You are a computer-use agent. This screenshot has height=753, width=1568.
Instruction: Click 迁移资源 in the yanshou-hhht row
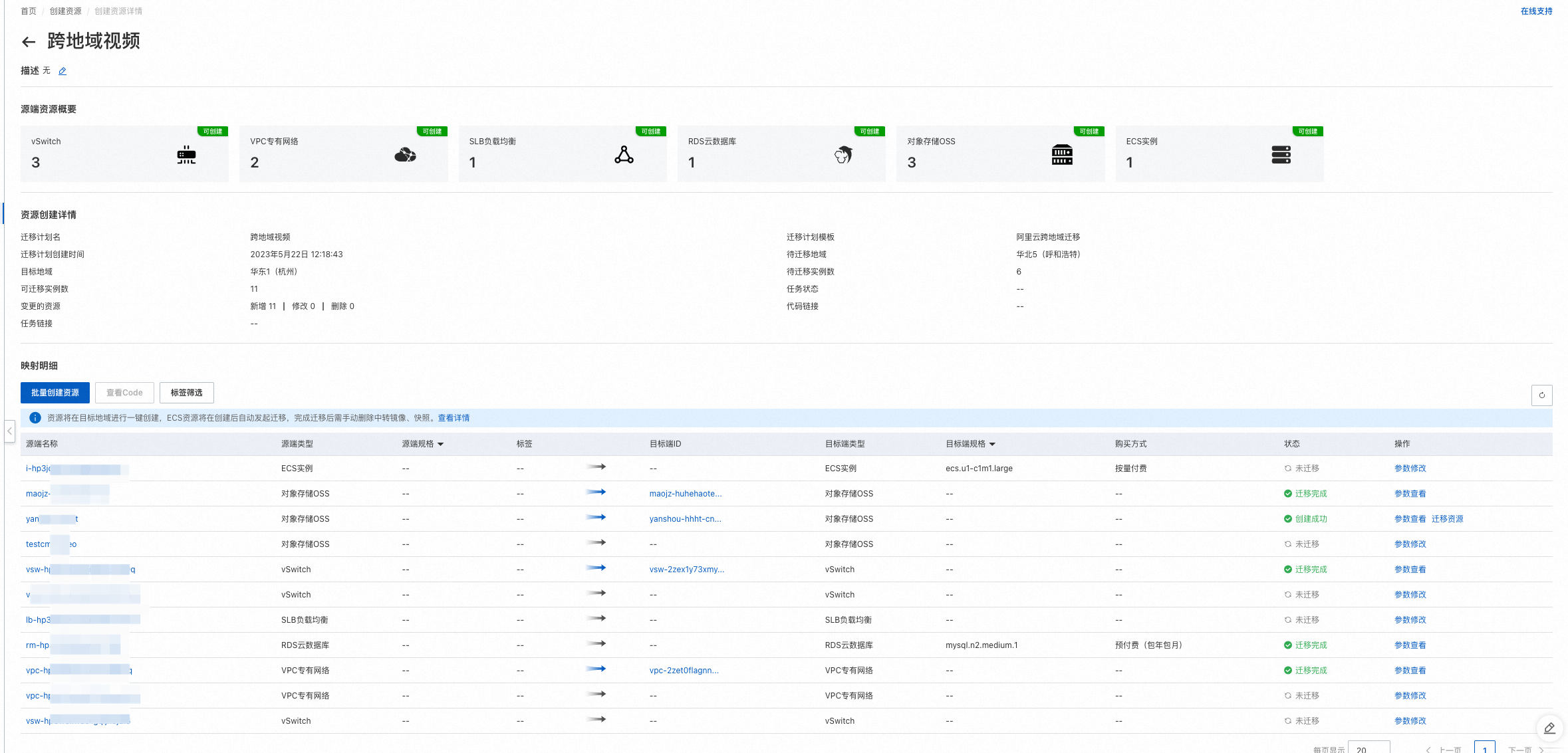(x=1447, y=519)
